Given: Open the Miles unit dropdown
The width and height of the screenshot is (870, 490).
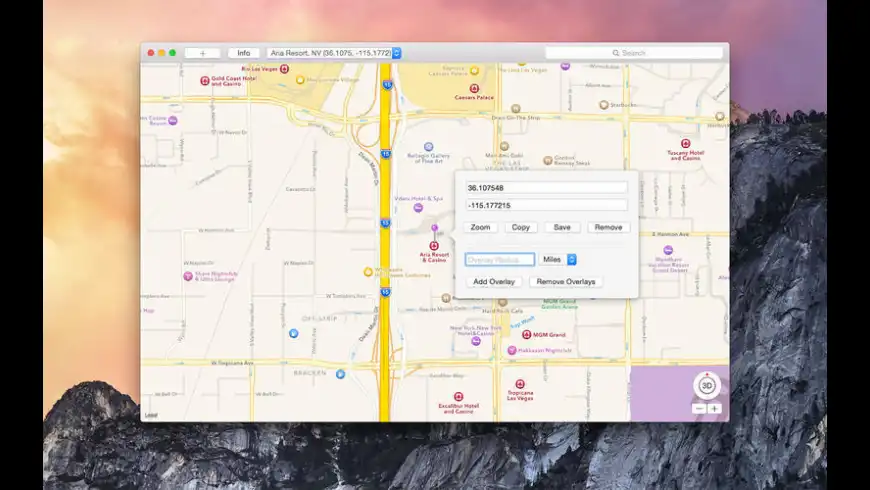Looking at the screenshot, I should click(x=558, y=260).
